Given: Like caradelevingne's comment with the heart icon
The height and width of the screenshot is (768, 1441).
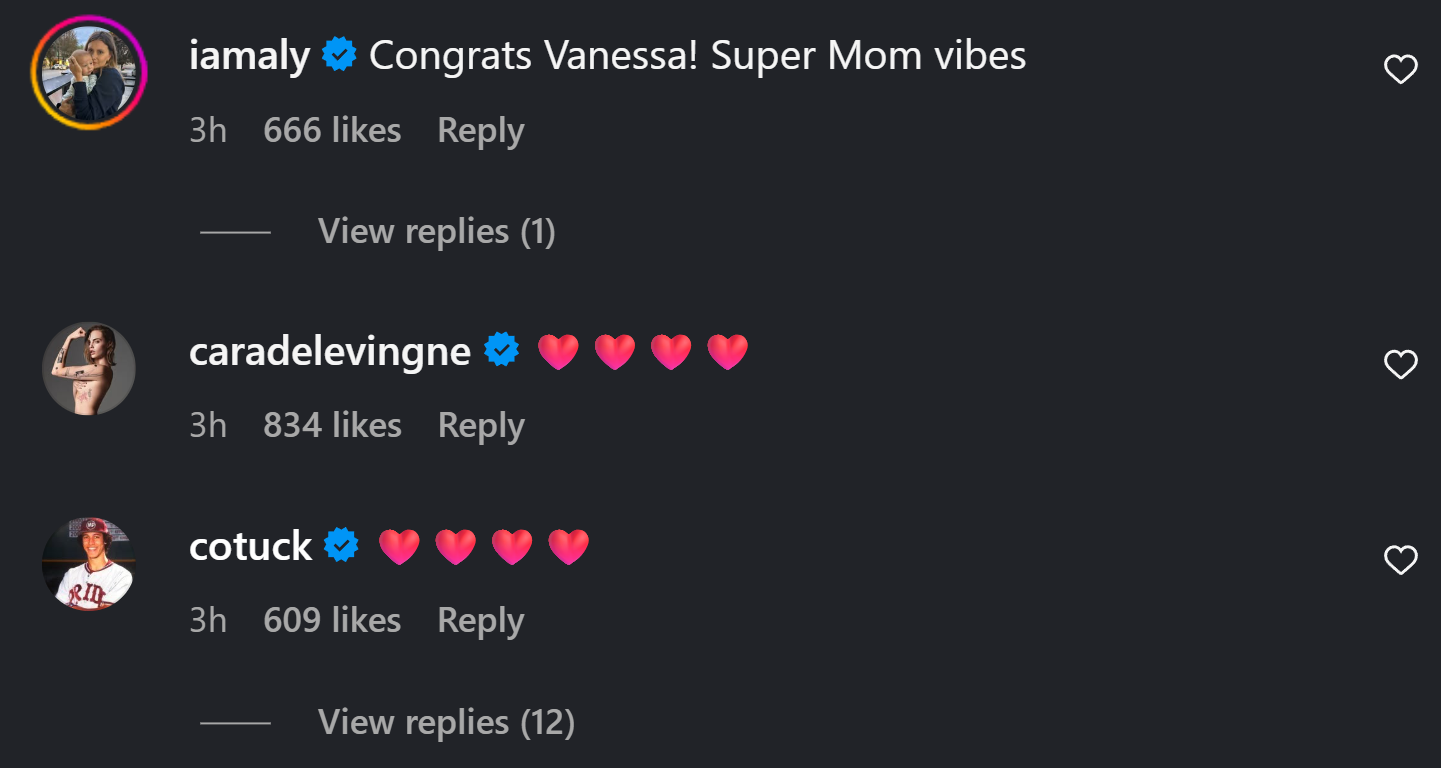Looking at the screenshot, I should [1400, 365].
